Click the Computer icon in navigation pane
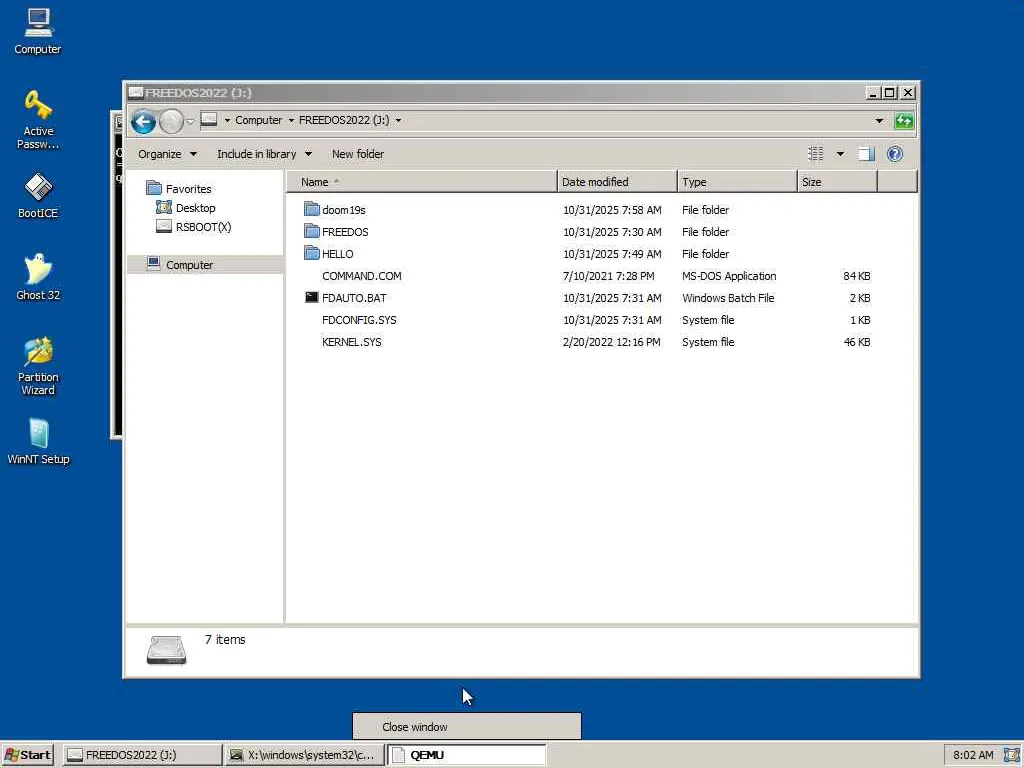The image size is (1024, 768). [x=154, y=264]
